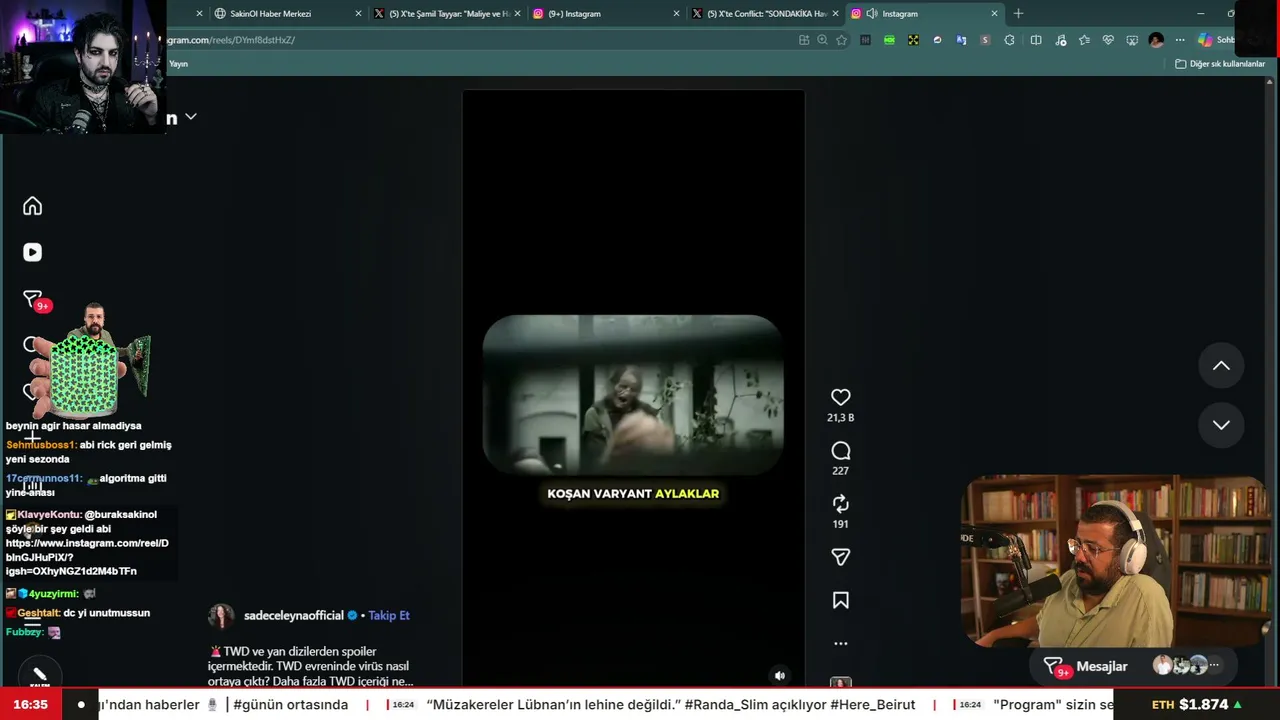Click the "Müzakereler Lübnan'ın lehine değildi." headline
The height and width of the screenshot is (720, 1280).
pyautogui.click(x=555, y=705)
